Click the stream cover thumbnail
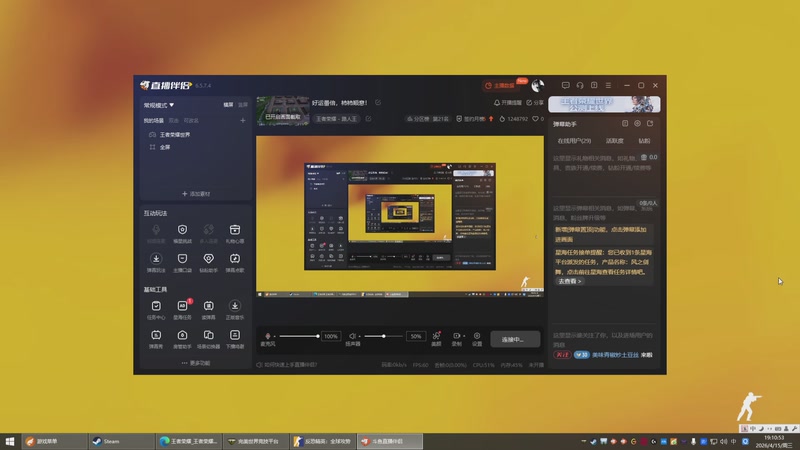This screenshot has width=800, height=450. 283,110
